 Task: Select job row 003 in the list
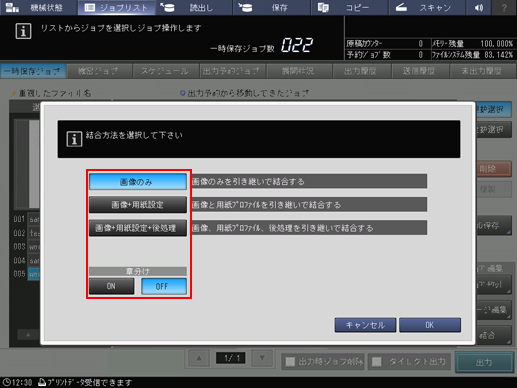coord(27,247)
